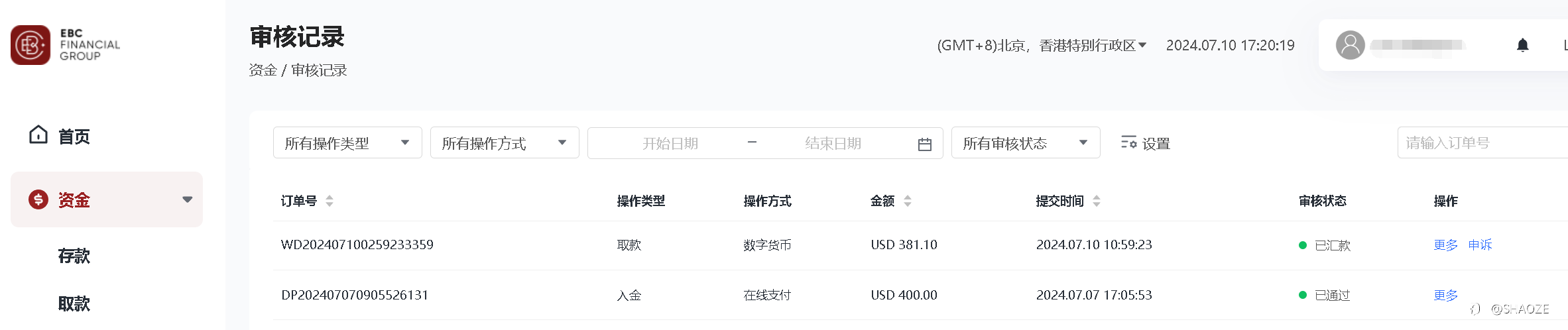Click 申诉 link for the withdrawal order

1480,245
